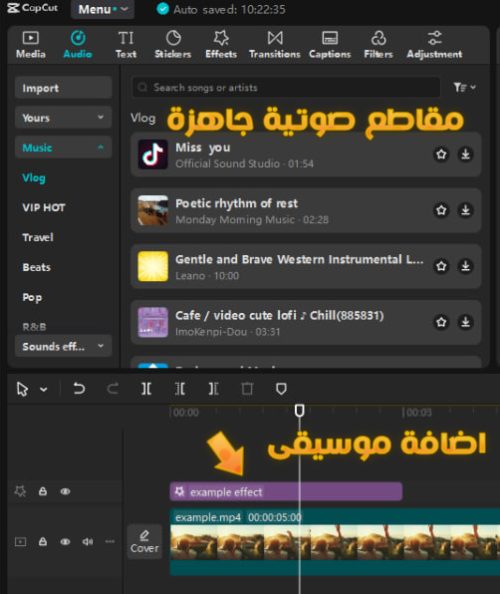The height and width of the screenshot is (594, 500).
Task: Redo the last action
Action: point(112,389)
